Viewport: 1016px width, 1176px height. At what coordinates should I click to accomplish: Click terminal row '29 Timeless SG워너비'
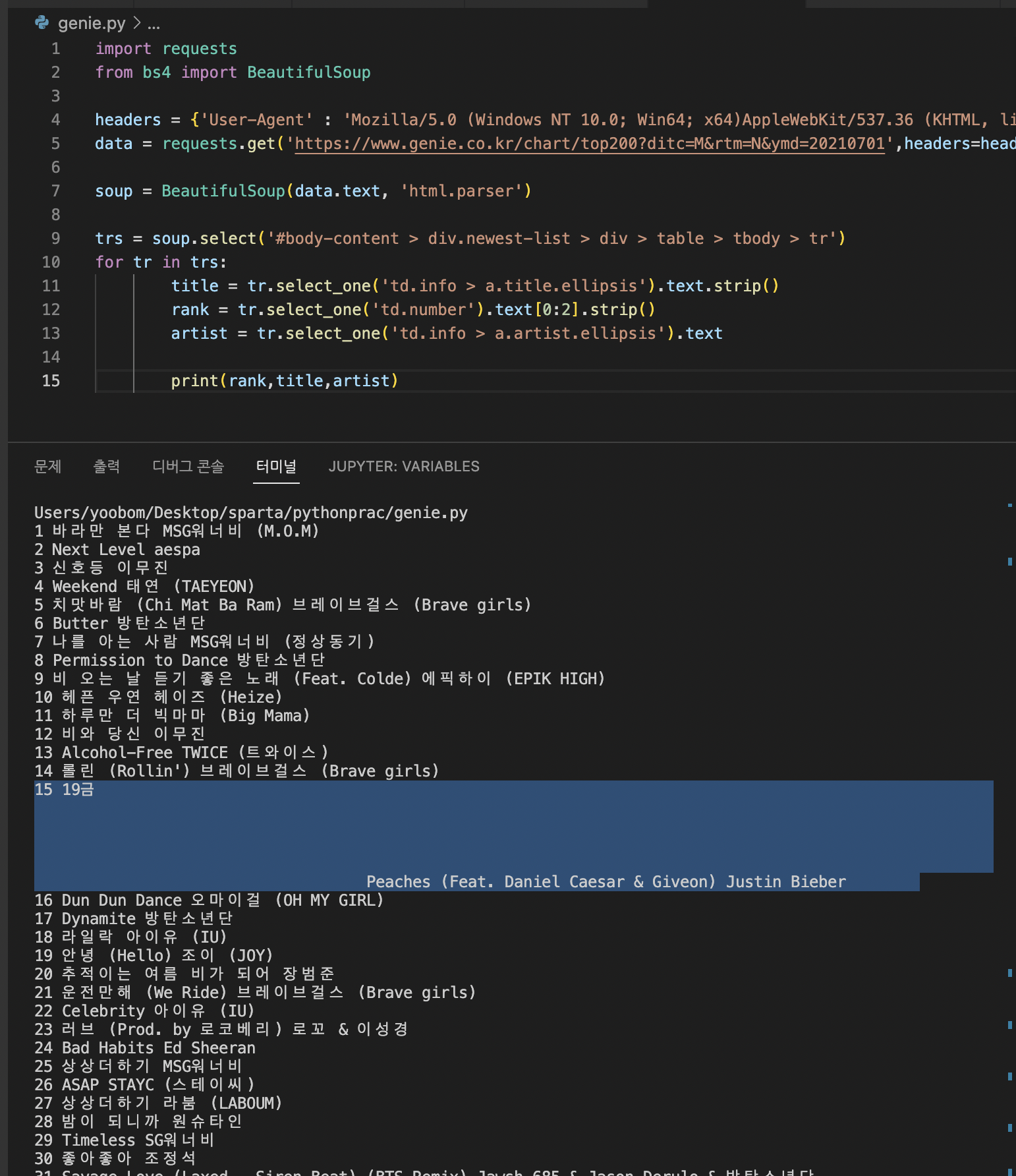tap(125, 1140)
